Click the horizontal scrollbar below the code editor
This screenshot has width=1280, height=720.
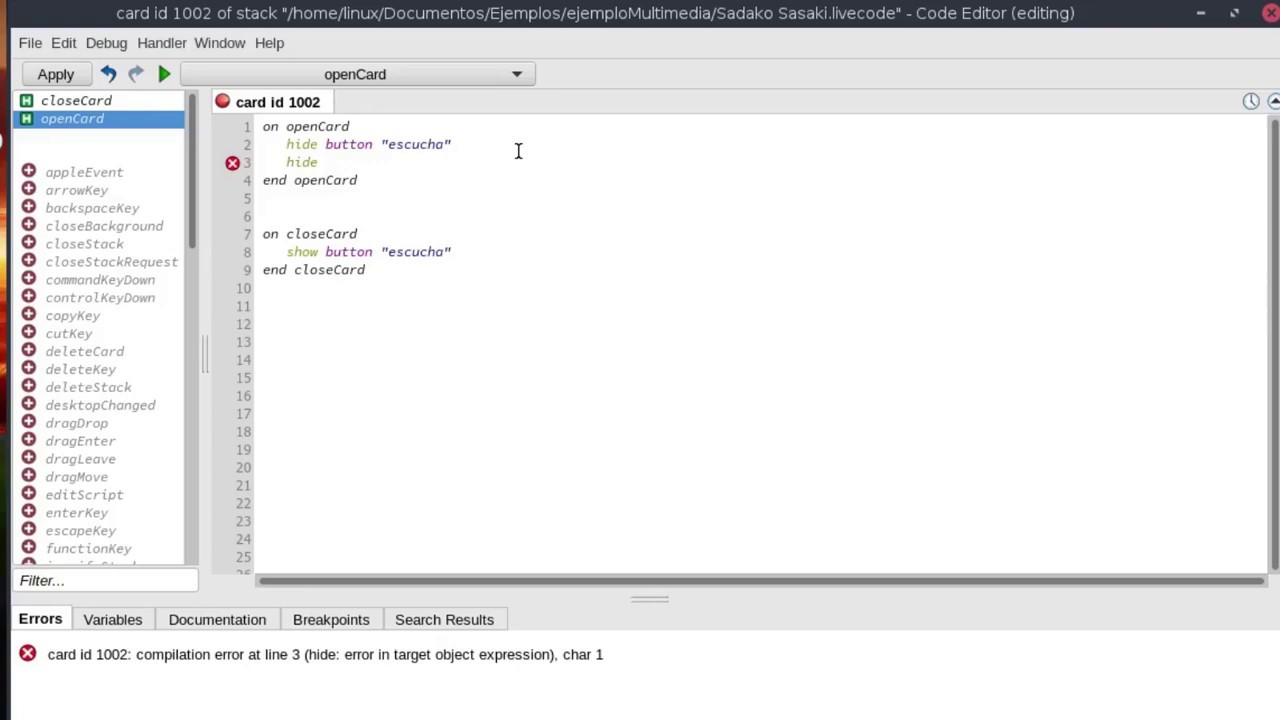(x=760, y=581)
